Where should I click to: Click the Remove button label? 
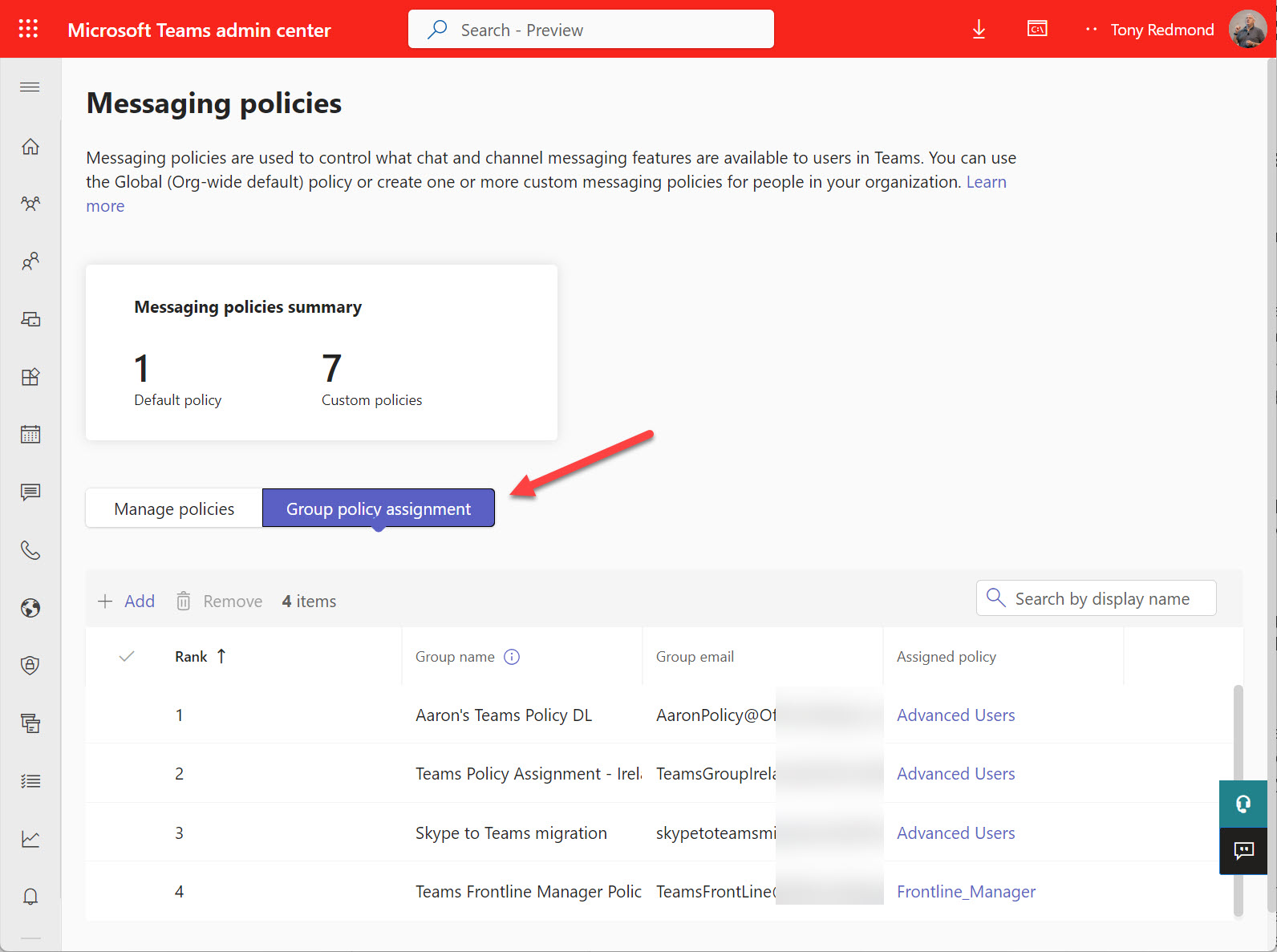pos(233,601)
